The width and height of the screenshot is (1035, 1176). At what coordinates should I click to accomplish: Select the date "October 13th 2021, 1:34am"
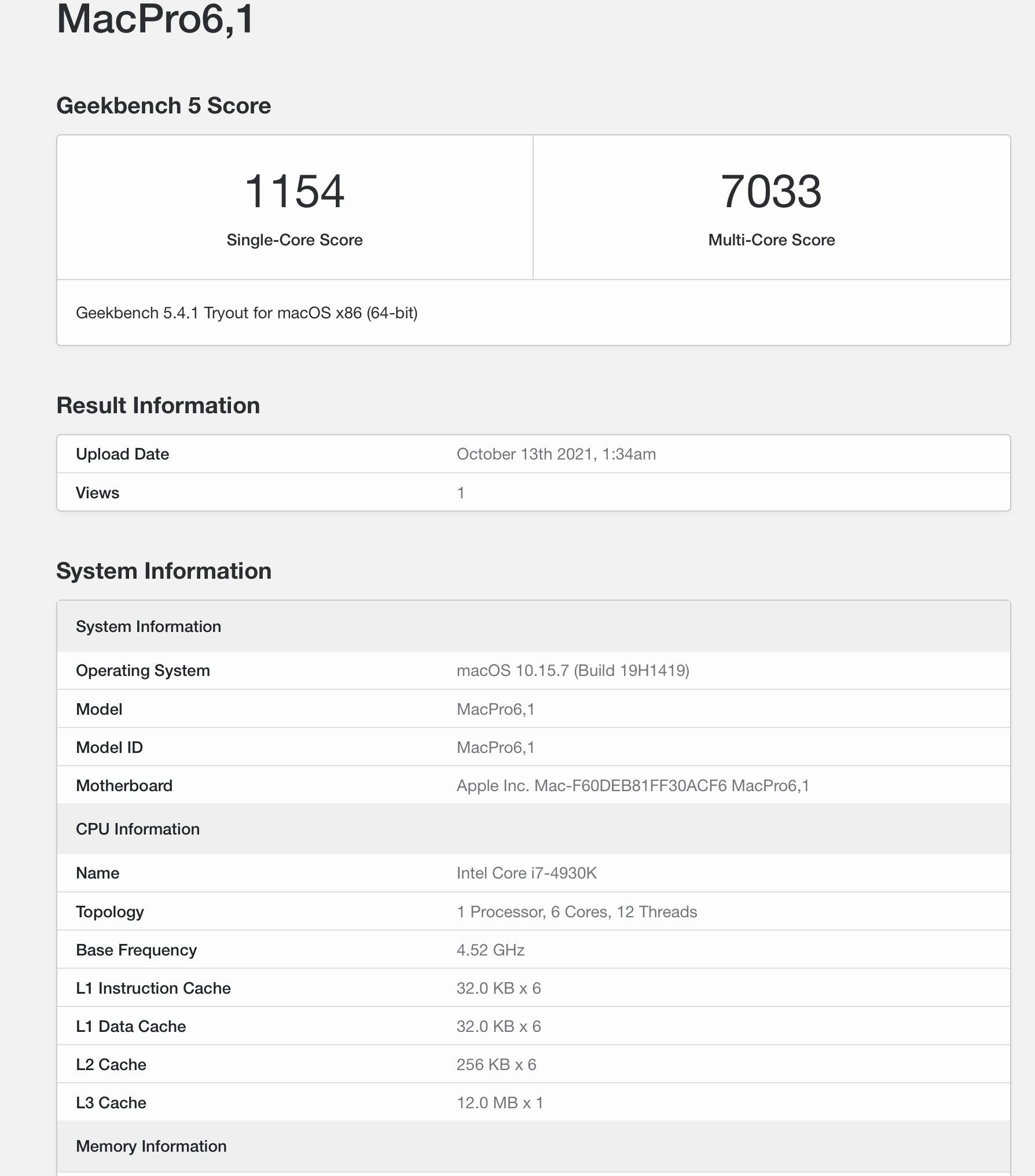(x=556, y=454)
